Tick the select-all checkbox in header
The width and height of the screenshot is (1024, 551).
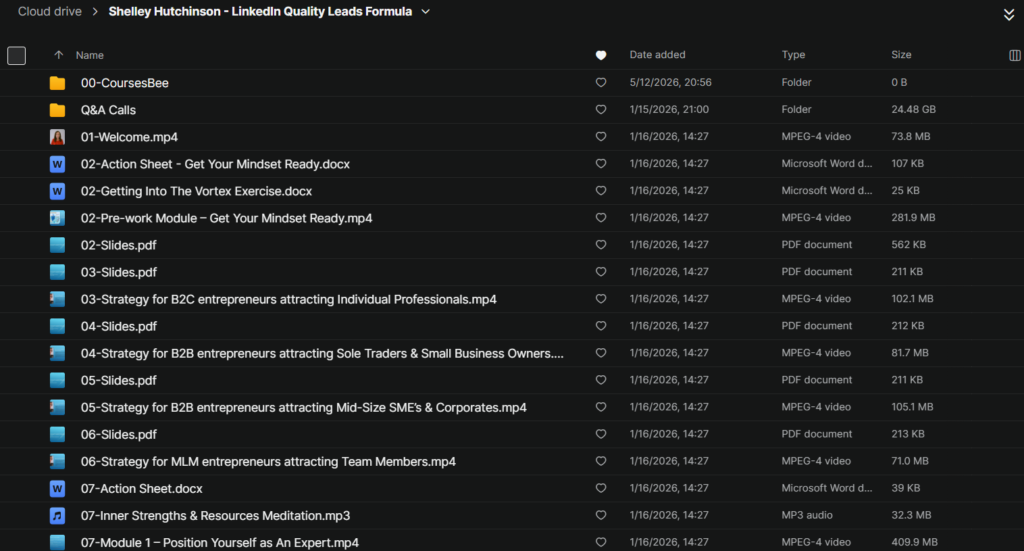(16, 55)
